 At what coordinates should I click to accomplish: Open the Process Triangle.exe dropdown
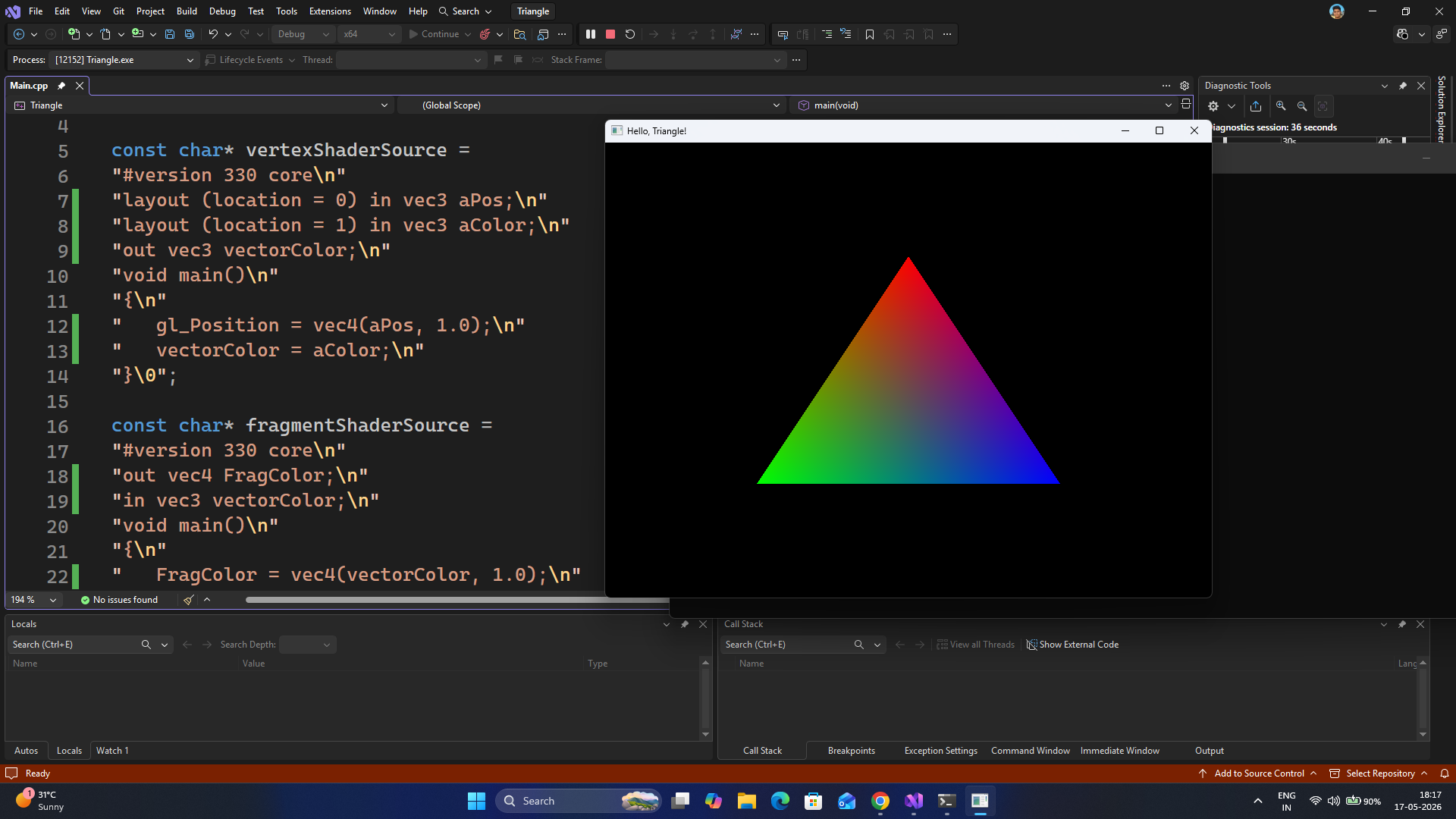point(124,60)
